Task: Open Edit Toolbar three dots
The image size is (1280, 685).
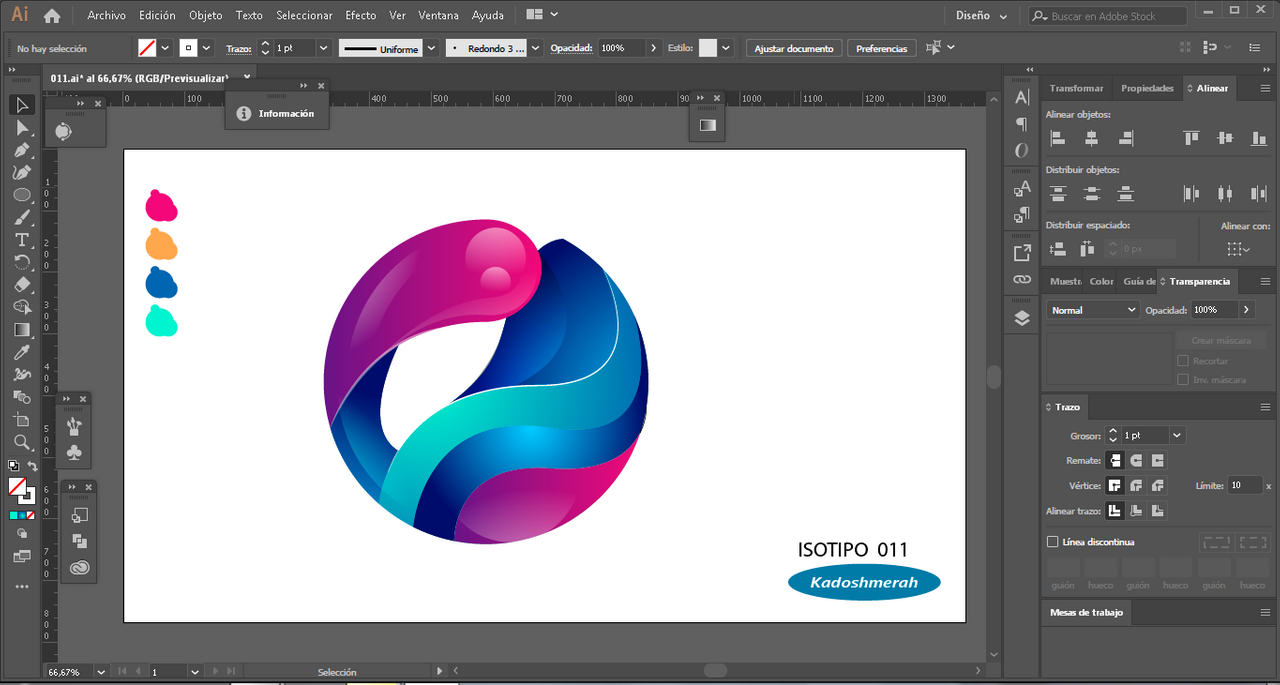Action: click(x=22, y=587)
